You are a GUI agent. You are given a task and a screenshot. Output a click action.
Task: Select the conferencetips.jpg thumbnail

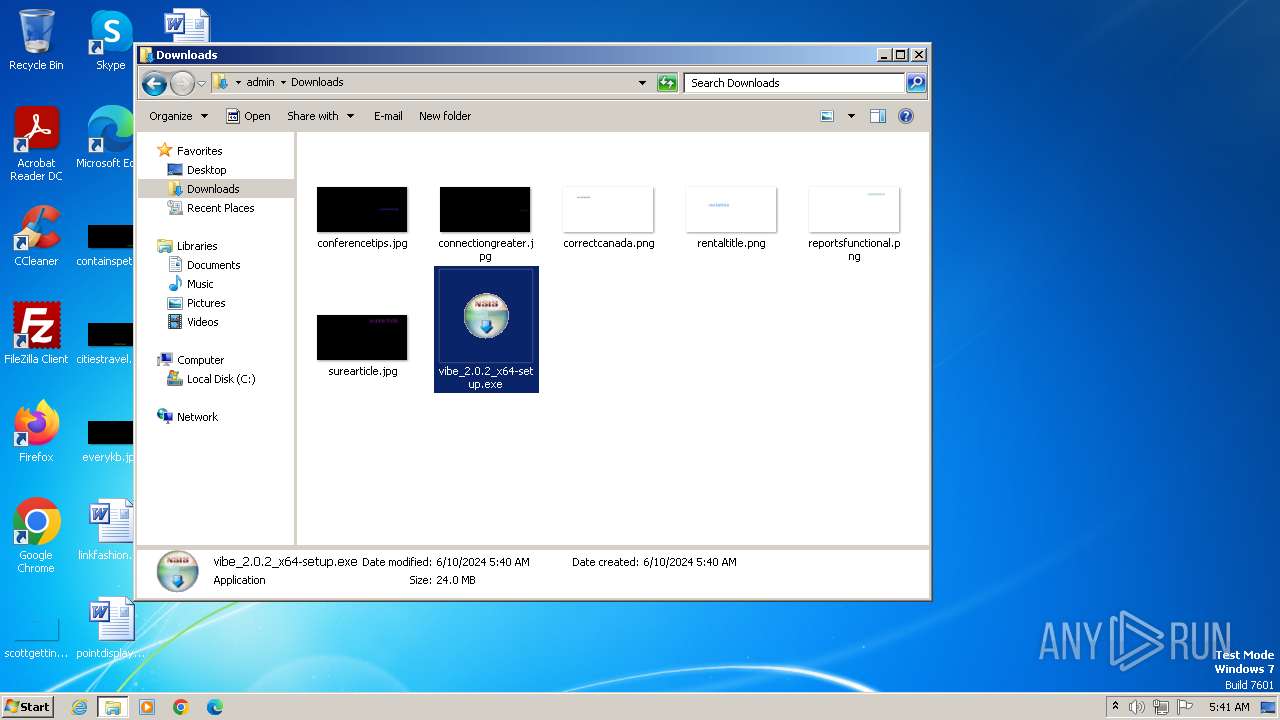(x=362, y=210)
